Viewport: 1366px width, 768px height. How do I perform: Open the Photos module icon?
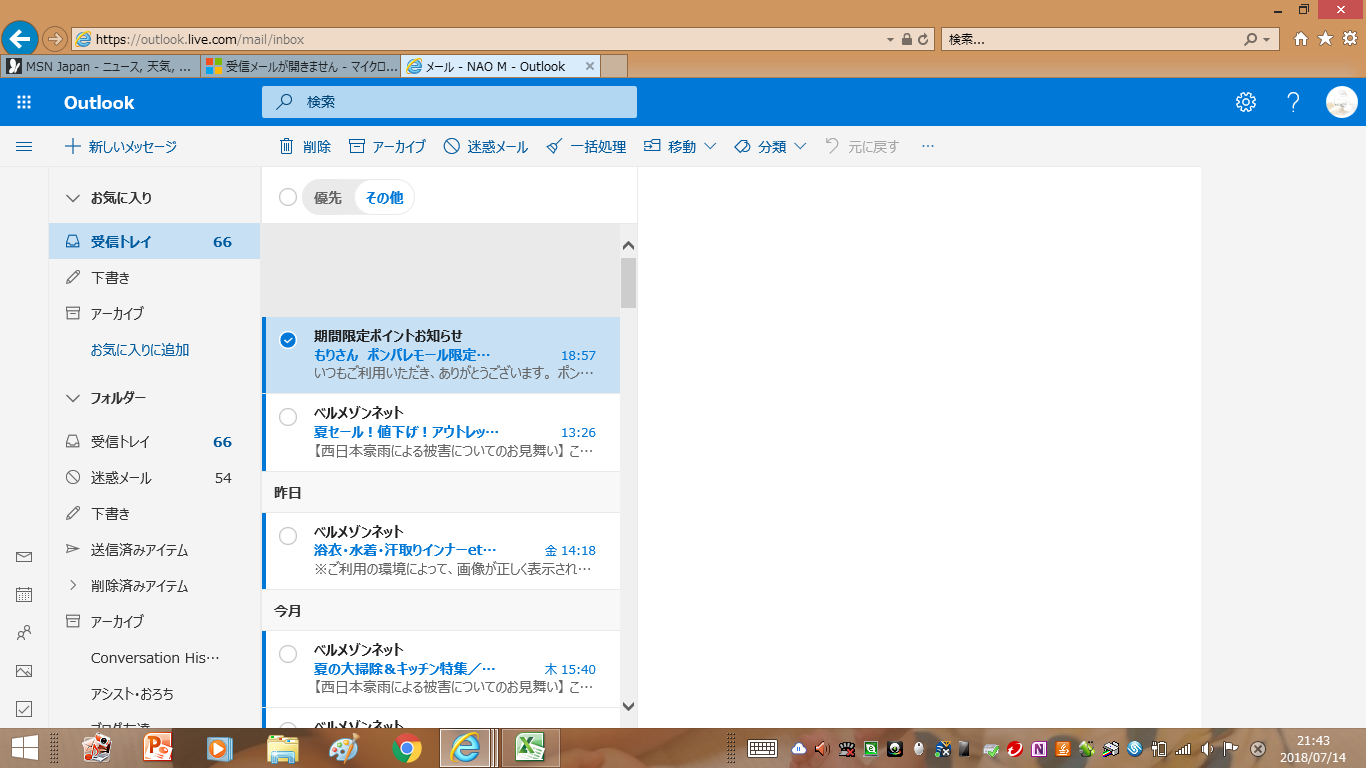[24, 671]
